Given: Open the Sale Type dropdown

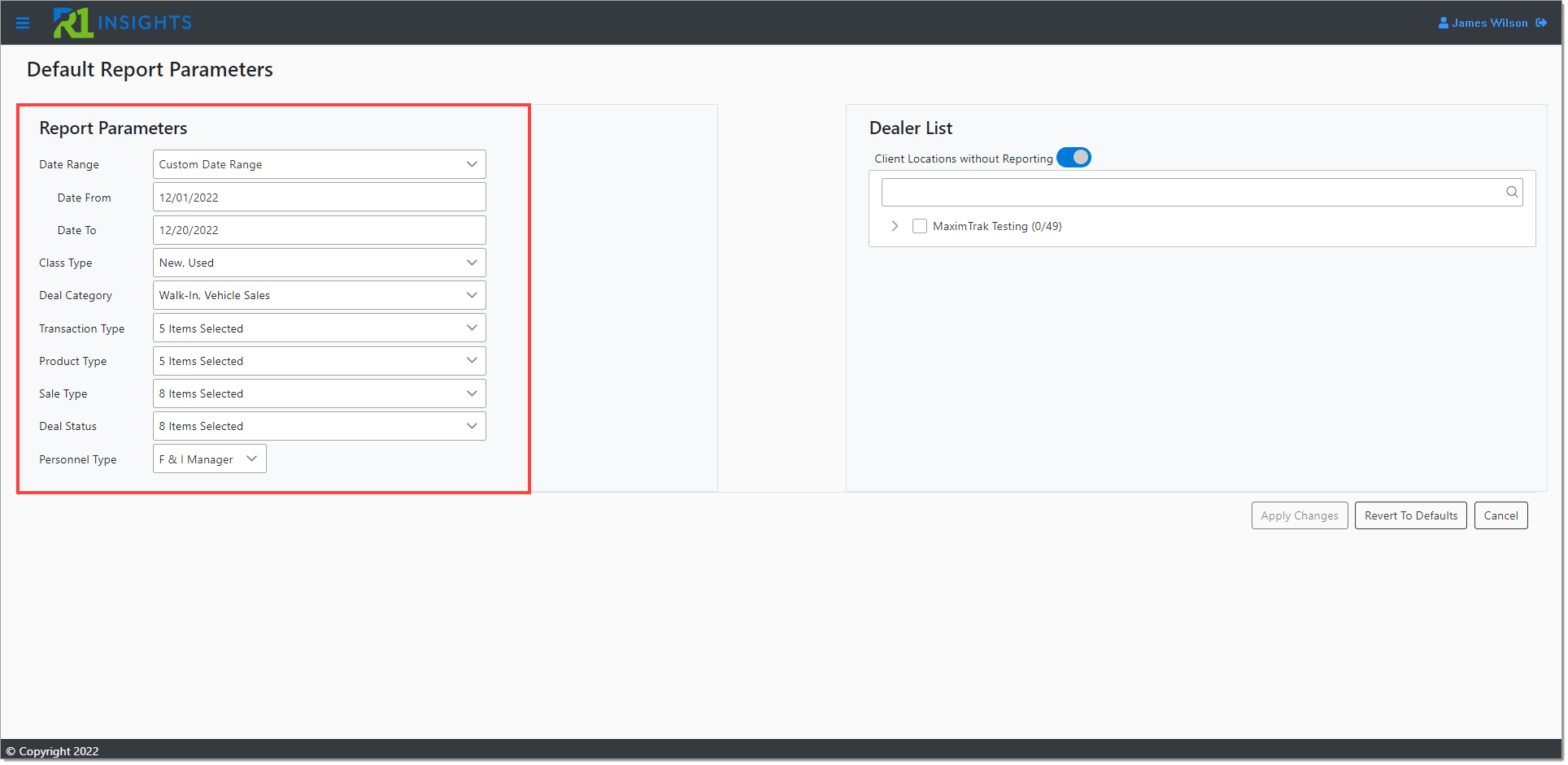Looking at the screenshot, I should tap(320, 393).
